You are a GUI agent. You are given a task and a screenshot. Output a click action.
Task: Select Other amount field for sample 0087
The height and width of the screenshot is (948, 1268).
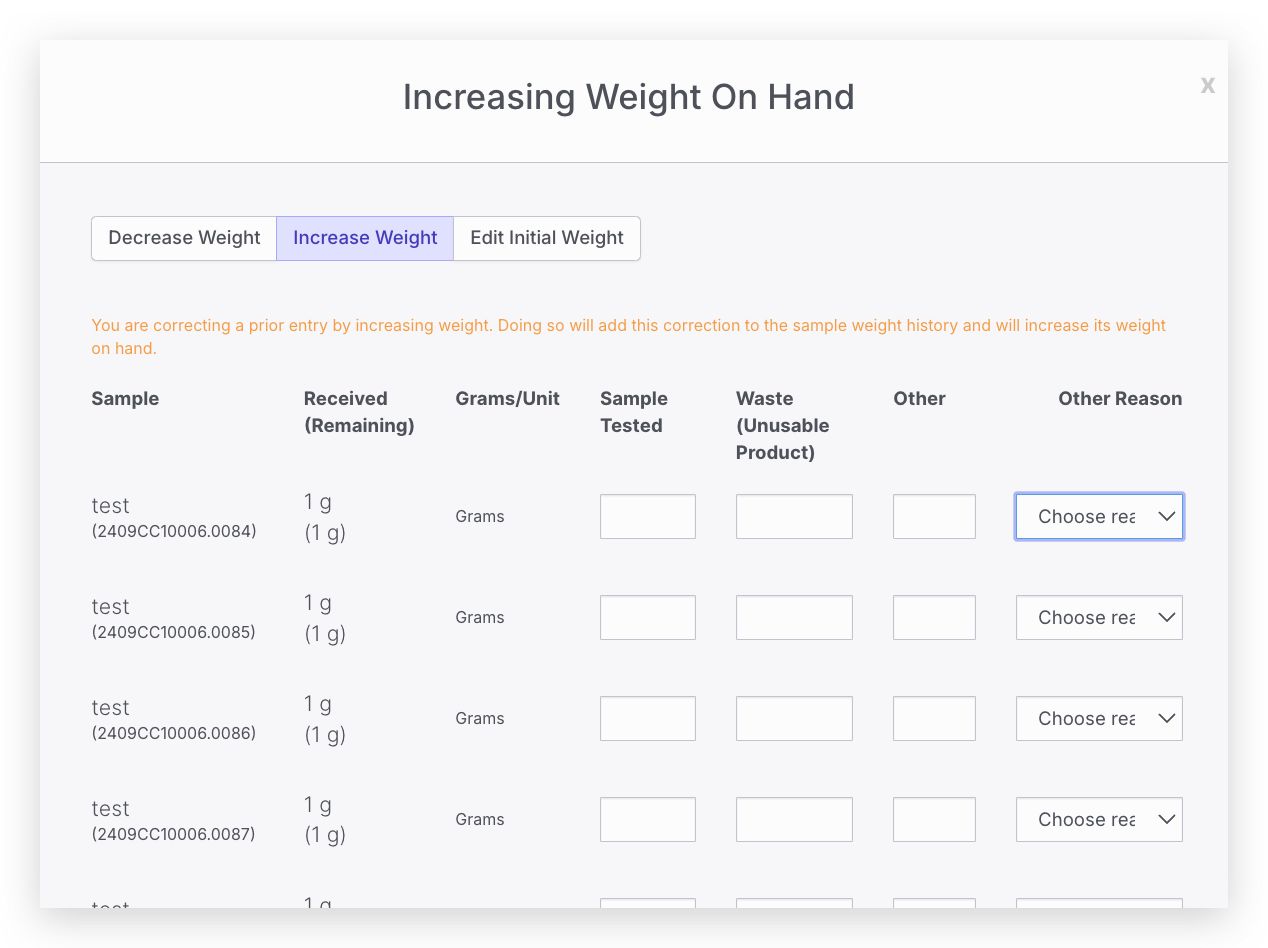(934, 820)
